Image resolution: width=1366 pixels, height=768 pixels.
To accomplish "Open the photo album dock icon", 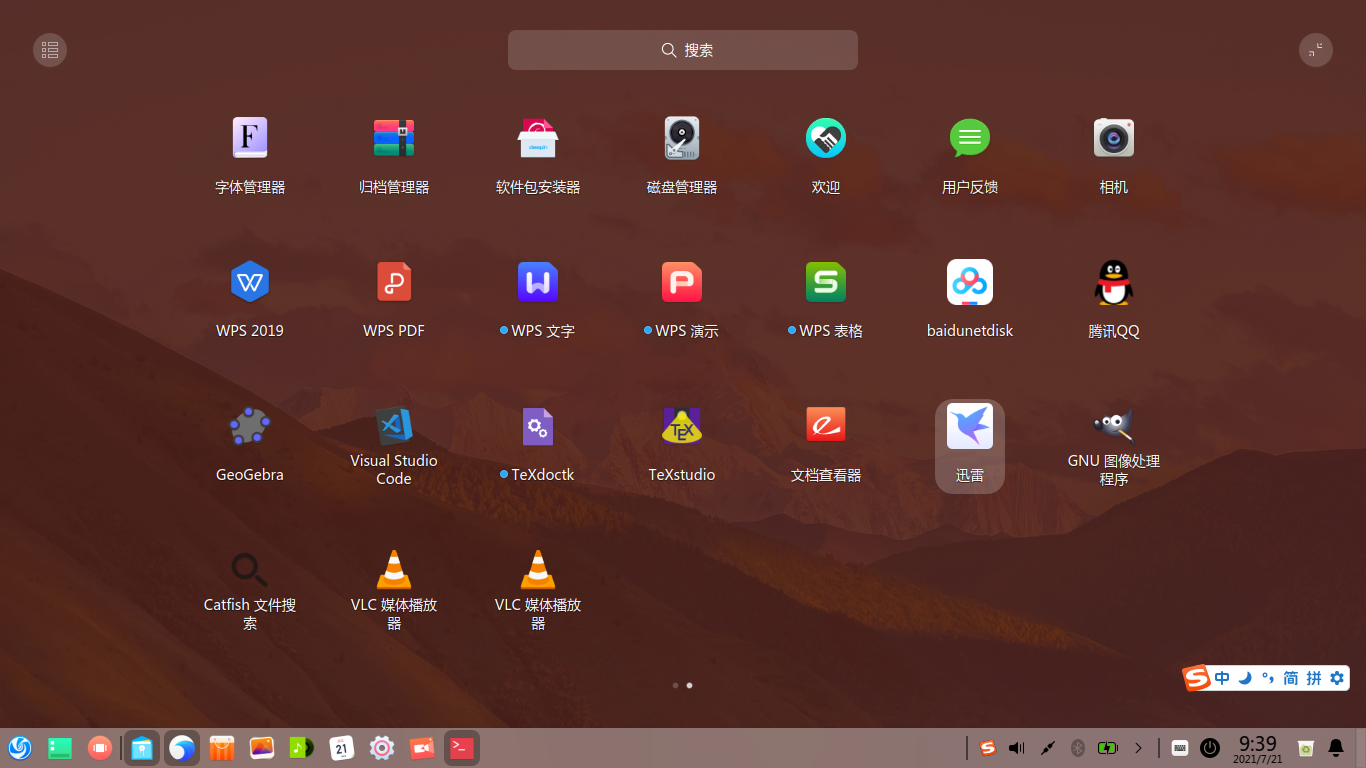I will [262, 747].
